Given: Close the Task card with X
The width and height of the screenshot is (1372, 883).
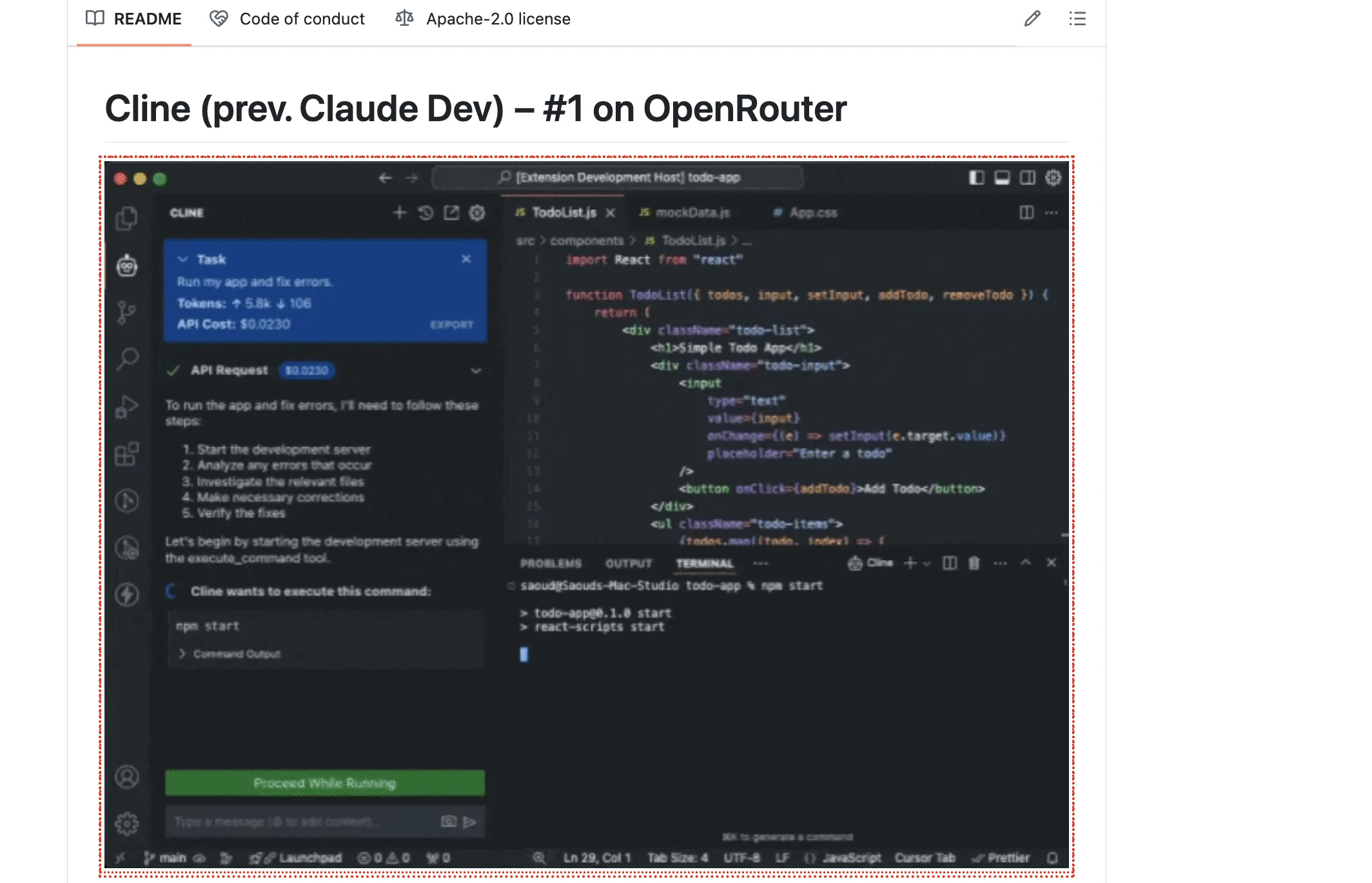Looking at the screenshot, I should tap(466, 258).
